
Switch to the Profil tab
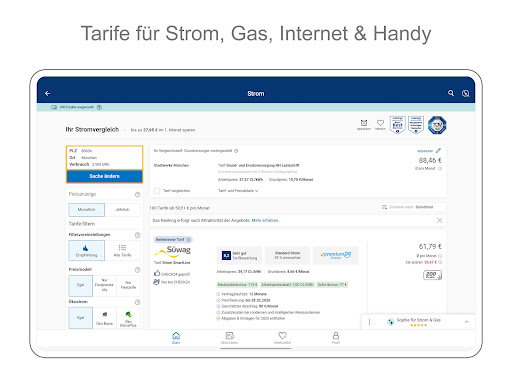click(336, 338)
